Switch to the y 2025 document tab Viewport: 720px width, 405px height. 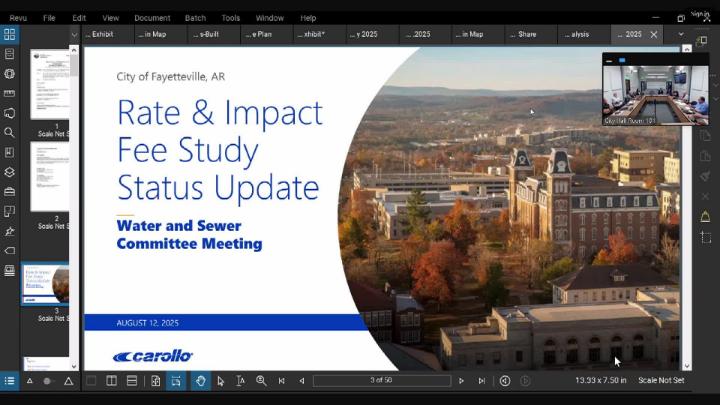[372, 34]
